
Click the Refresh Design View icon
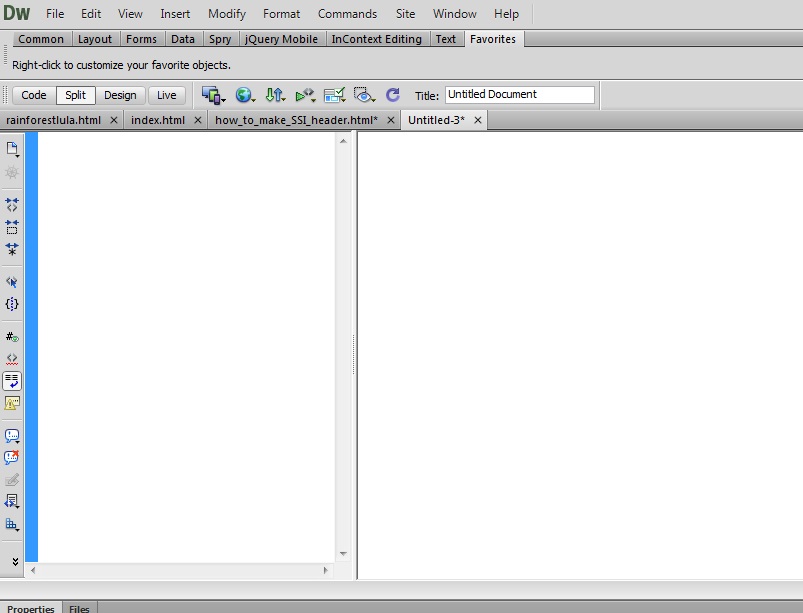[393, 95]
